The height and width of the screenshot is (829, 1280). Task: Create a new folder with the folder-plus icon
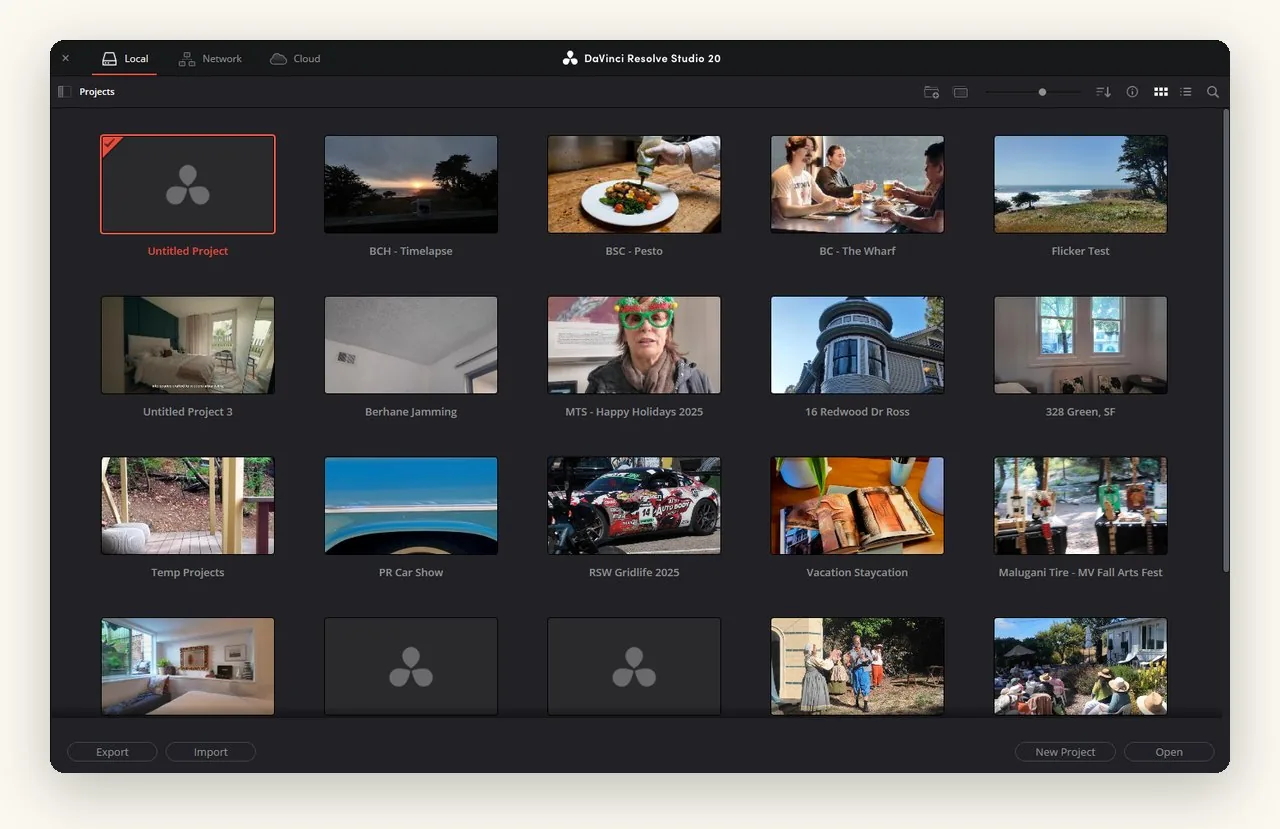click(x=931, y=92)
